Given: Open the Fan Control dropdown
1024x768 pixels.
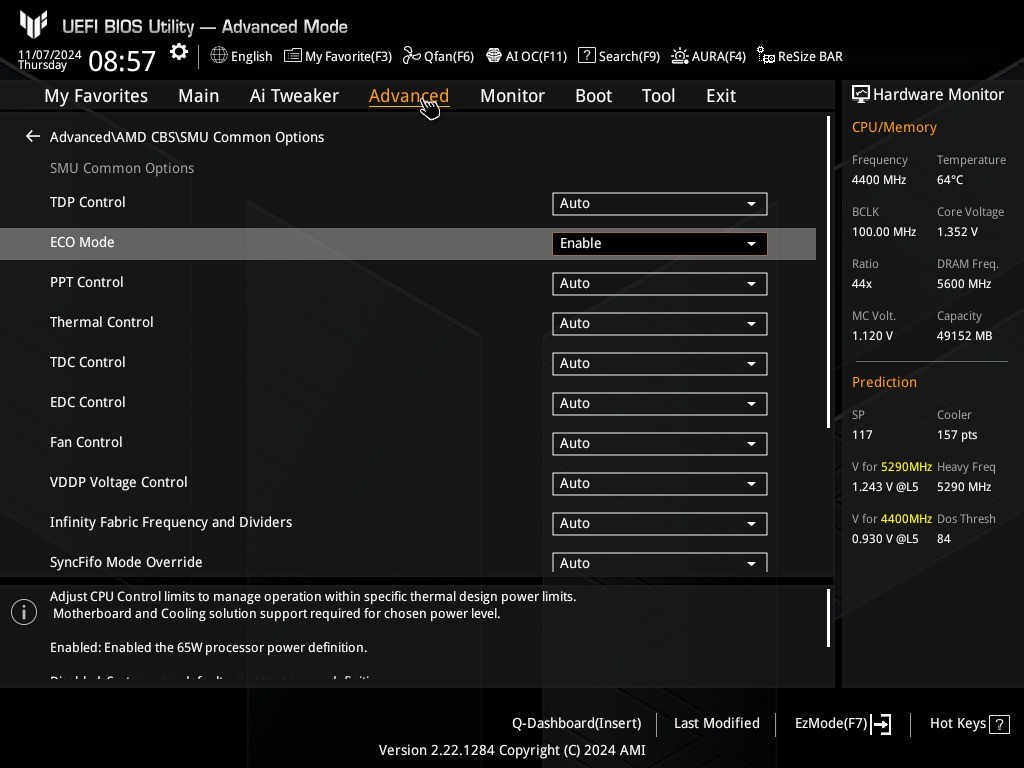Looking at the screenshot, I should [x=659, y=443].
